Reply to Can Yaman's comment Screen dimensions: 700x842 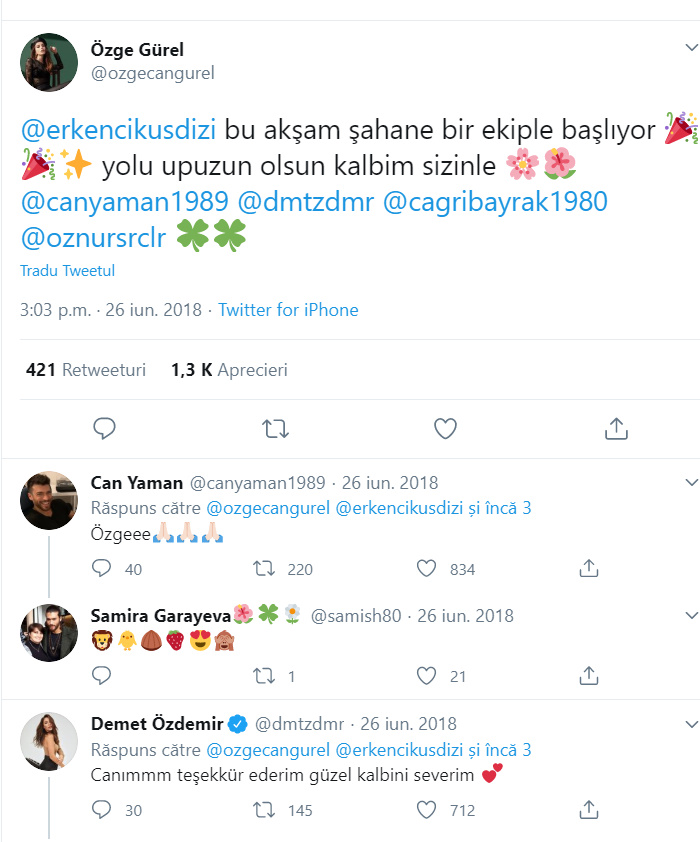[x=100, y=568]
